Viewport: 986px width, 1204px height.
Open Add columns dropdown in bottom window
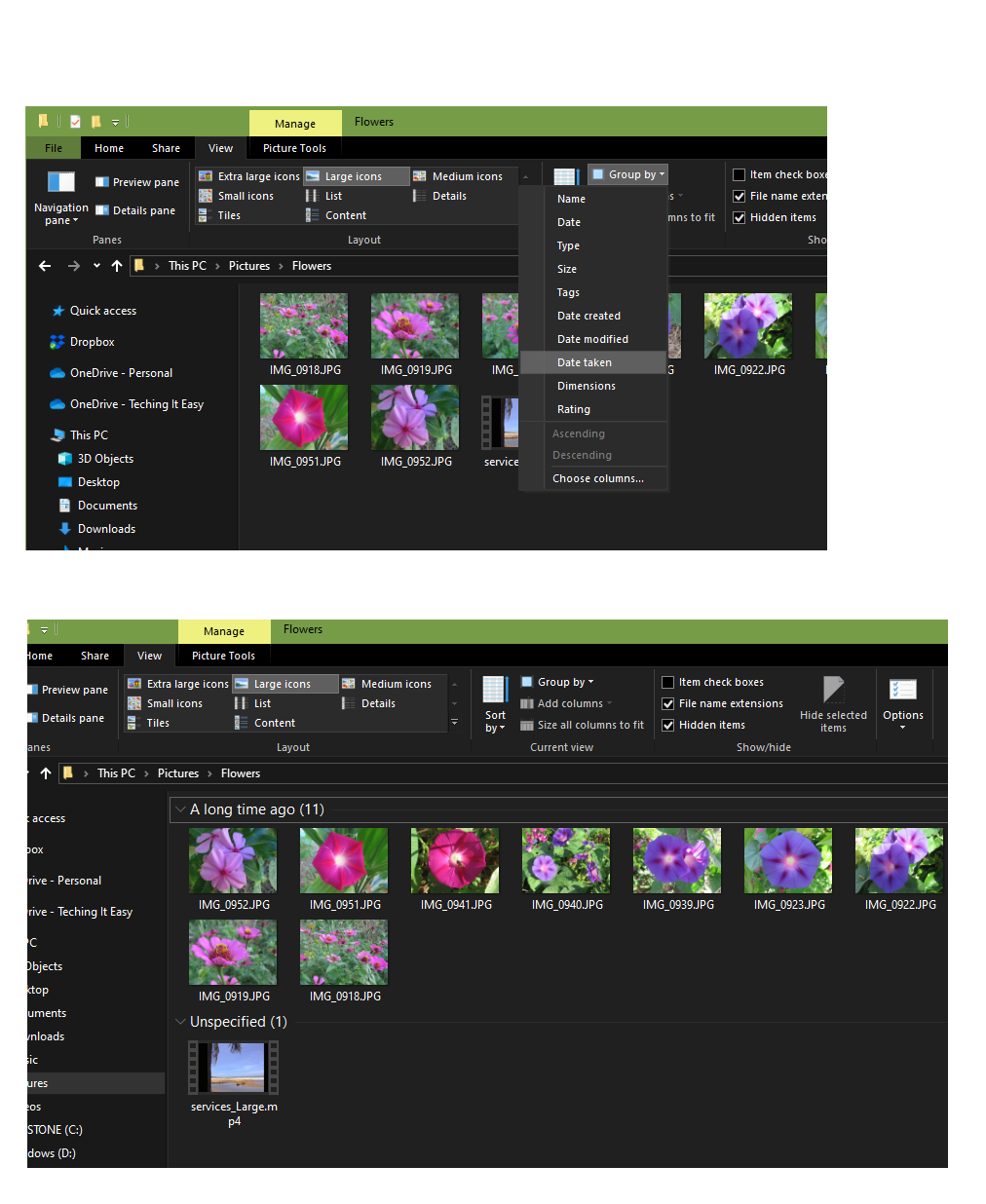[x=566, y=703]
